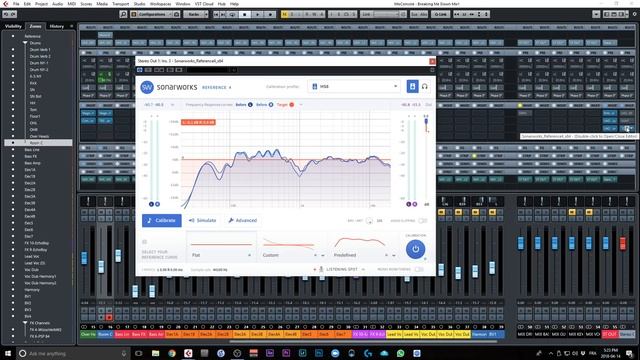Switch to the Visibility tab
The image size is (640, 360).
tap(13, 26)
